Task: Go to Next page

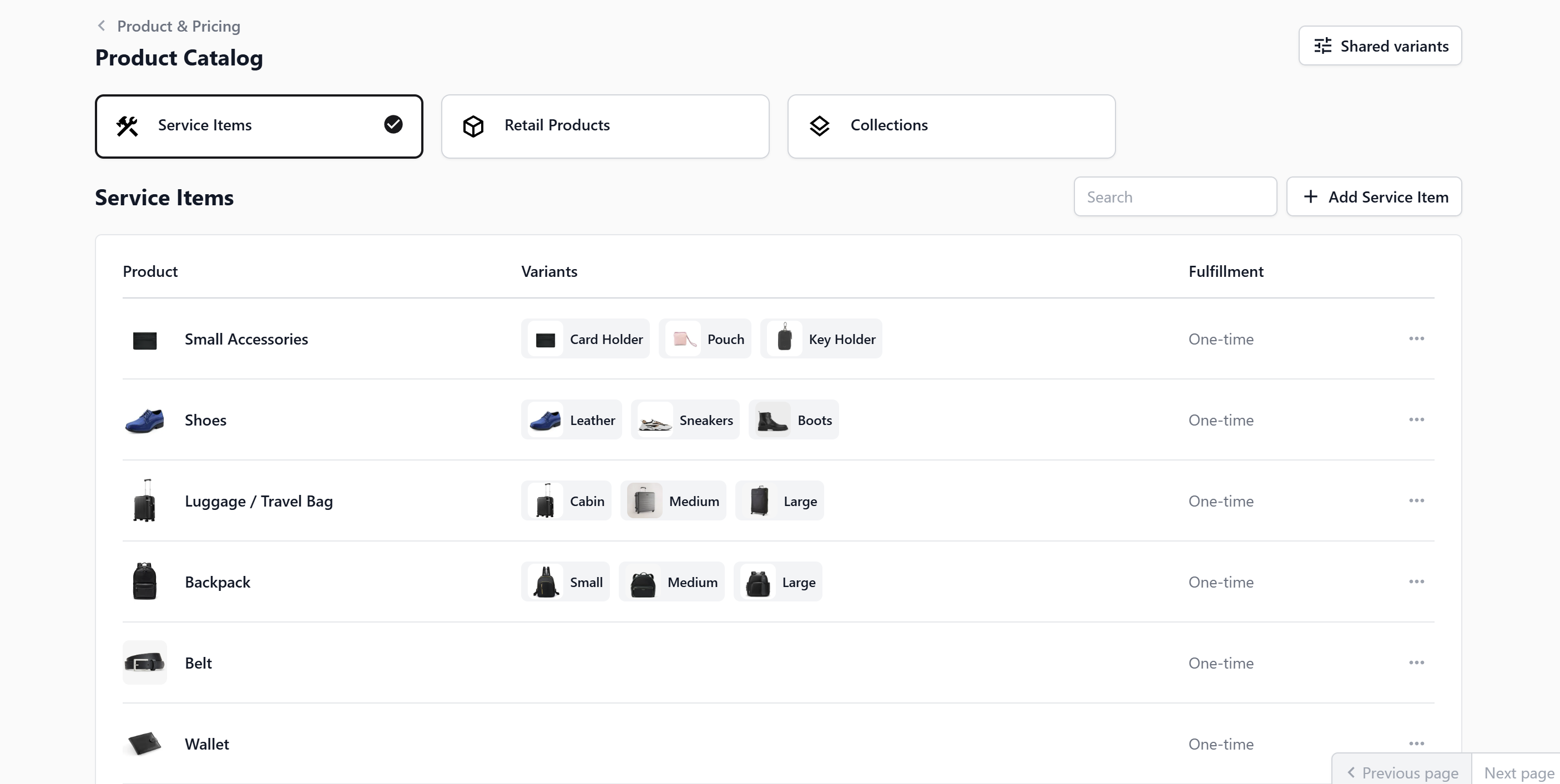Action: [x=1518, y=772]
